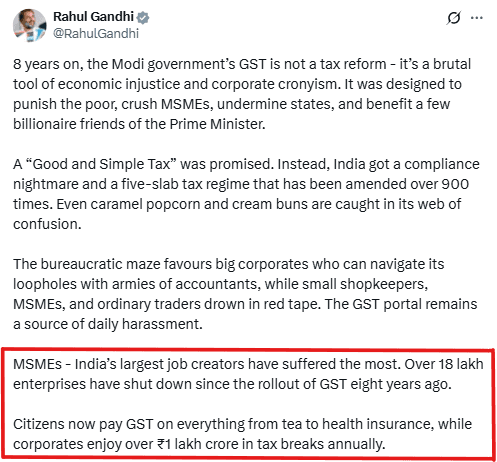The image size is (497, 462).
Task: Click the paragraph starting '8 years on'
Action: 242,94
